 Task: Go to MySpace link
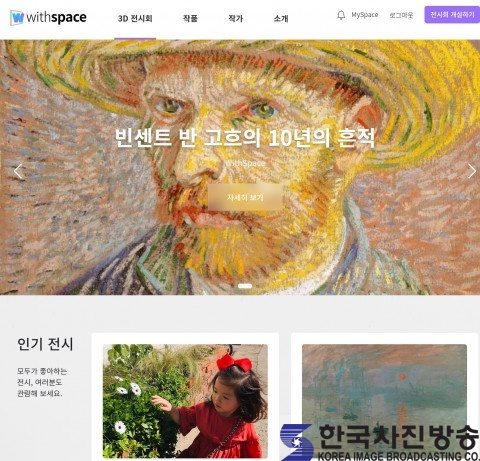(365, 15)
